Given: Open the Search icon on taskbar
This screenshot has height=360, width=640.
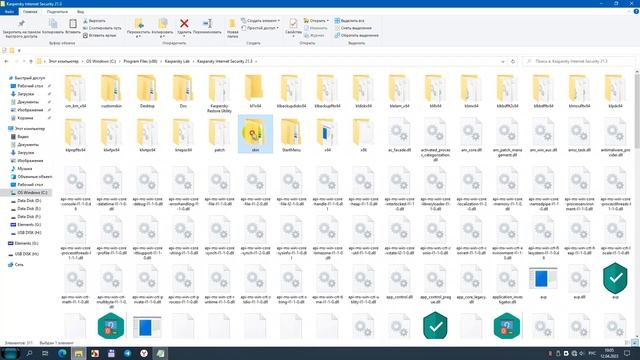Looking at the screenshot, I should pyautogui.click(x=29, y=353).
